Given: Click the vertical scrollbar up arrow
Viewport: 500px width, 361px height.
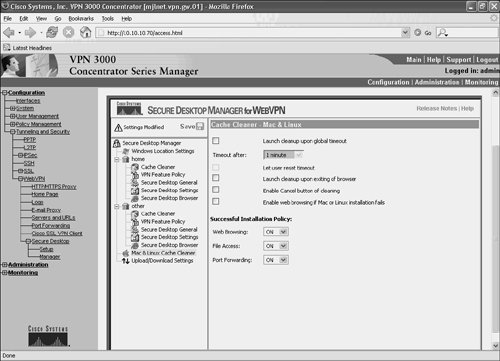Looking at the screenshot, I should [x=495, y=93].
